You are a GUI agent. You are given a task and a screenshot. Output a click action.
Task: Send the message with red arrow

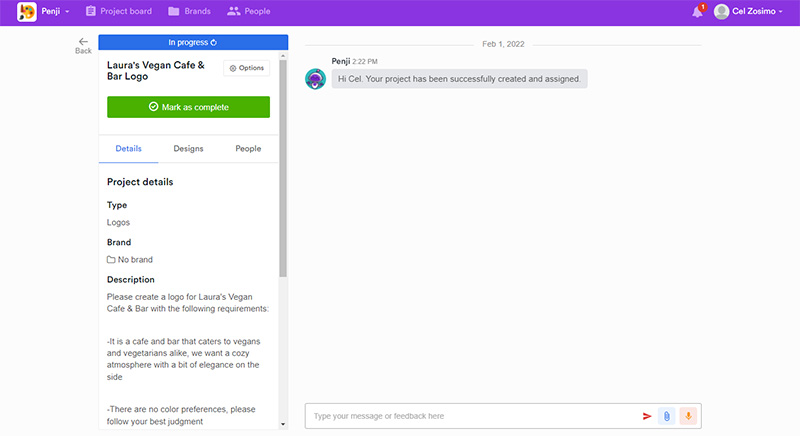(647, 416)
